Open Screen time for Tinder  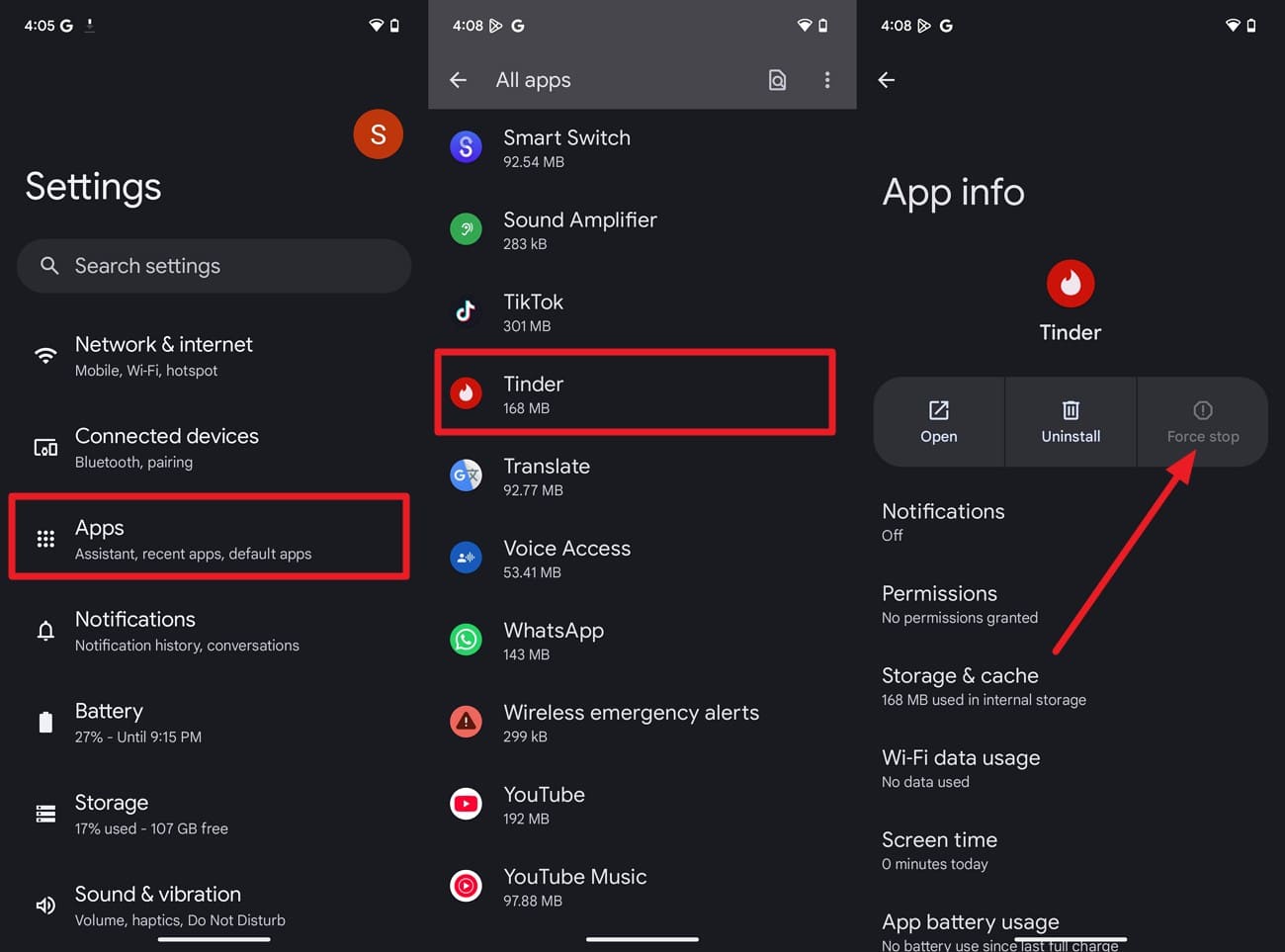pos(1071,850)
